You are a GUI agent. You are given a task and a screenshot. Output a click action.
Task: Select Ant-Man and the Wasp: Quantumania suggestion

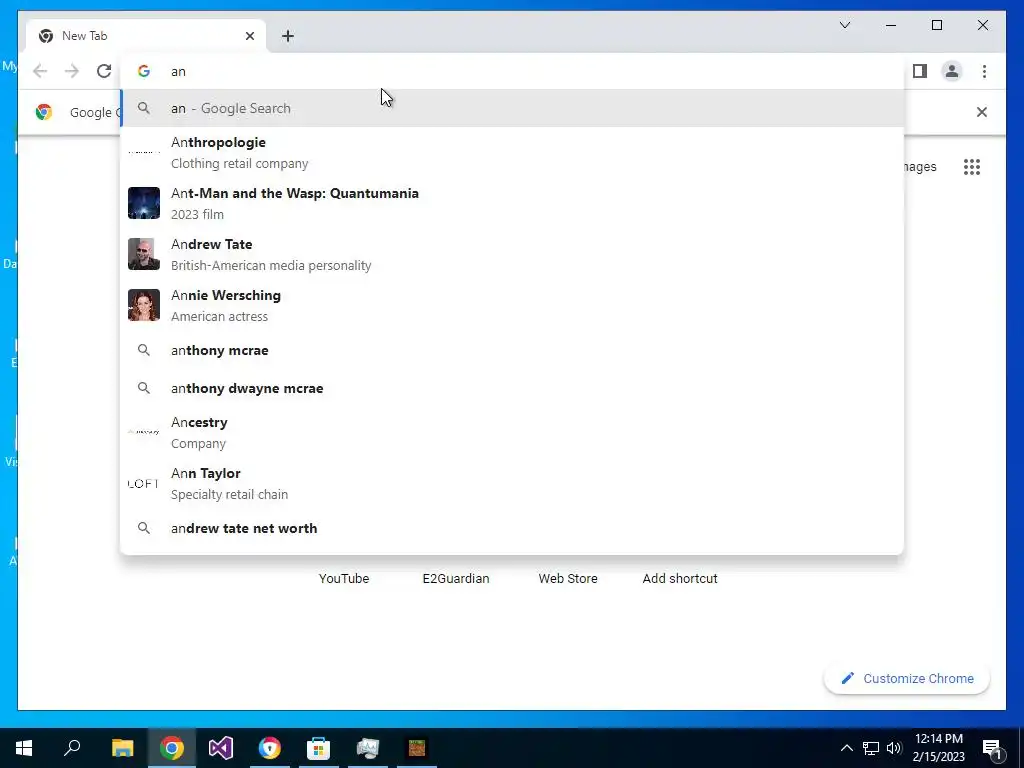click(x=512, y=204)
